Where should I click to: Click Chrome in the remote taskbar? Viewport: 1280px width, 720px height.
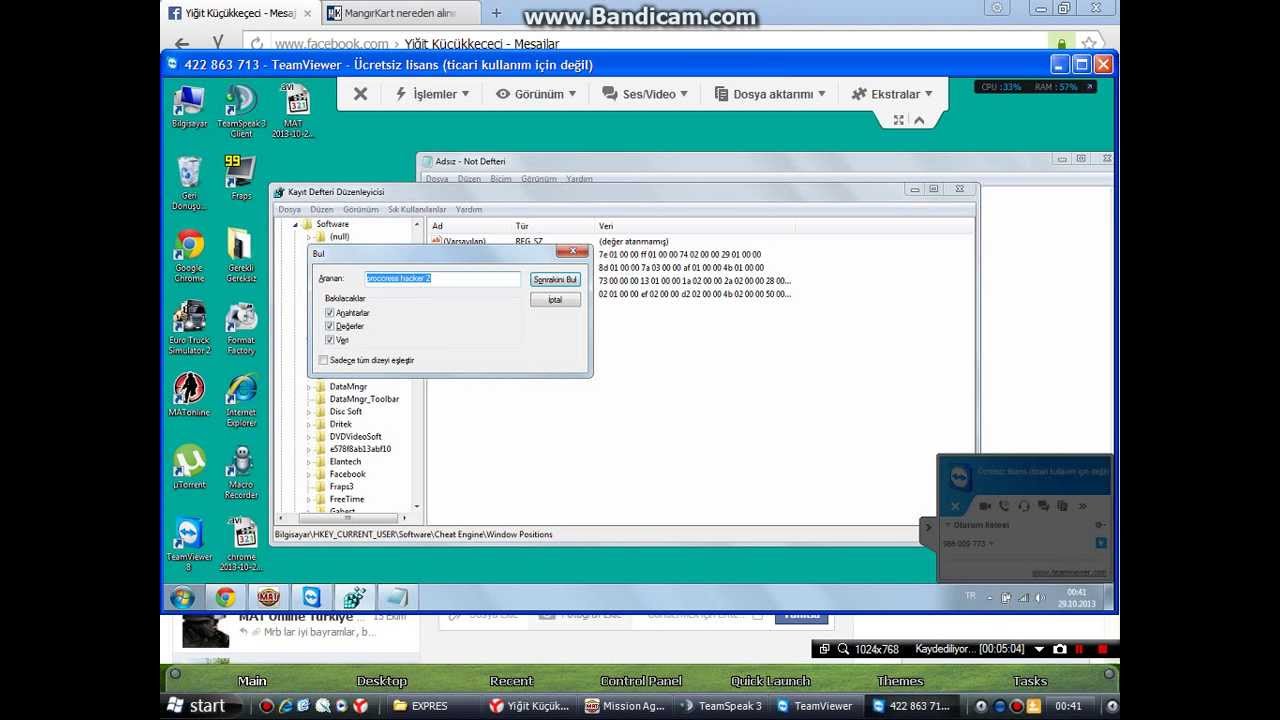pos(226,598)
